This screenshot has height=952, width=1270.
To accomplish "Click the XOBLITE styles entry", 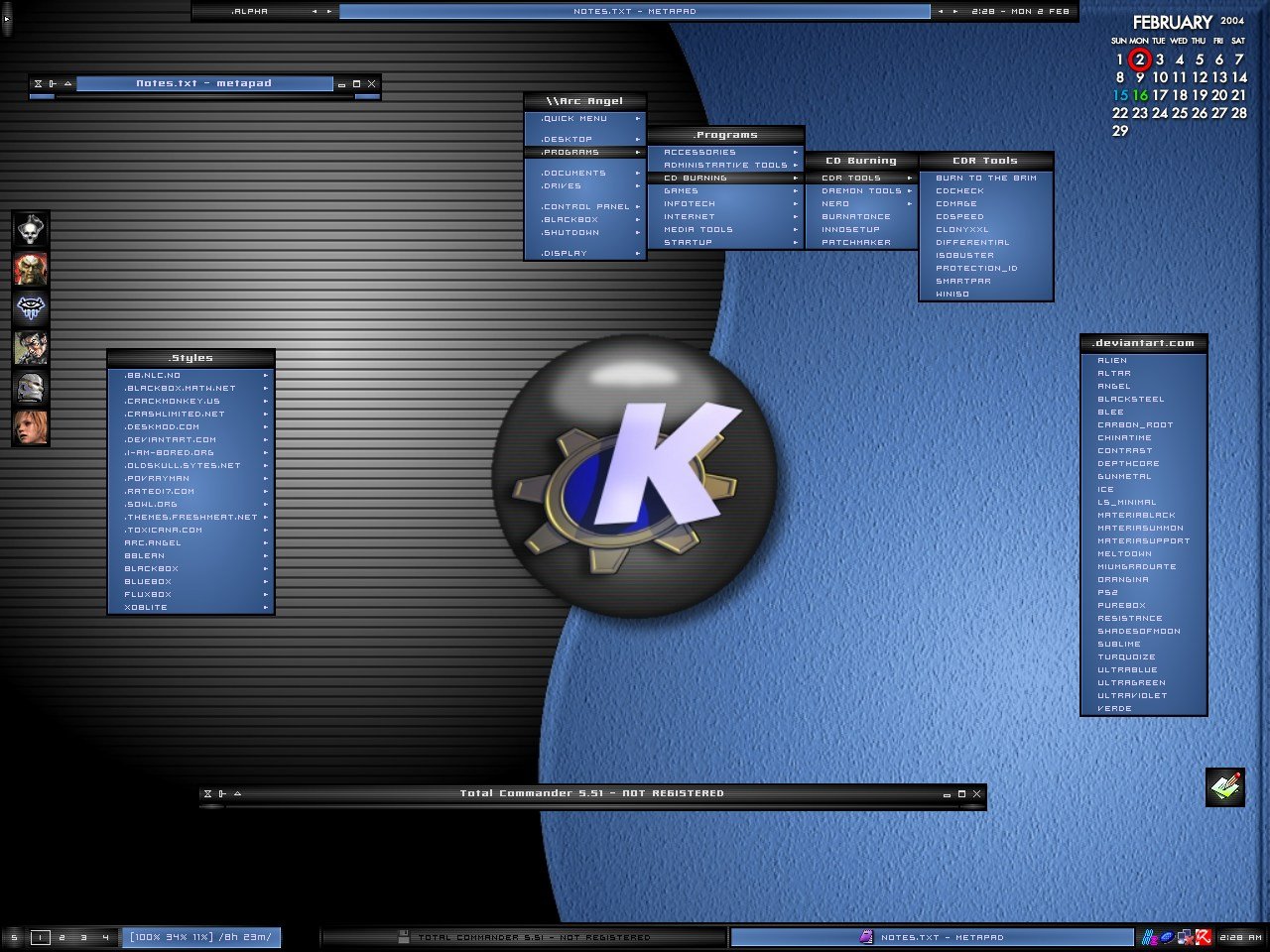I will (x=190, y=608).
